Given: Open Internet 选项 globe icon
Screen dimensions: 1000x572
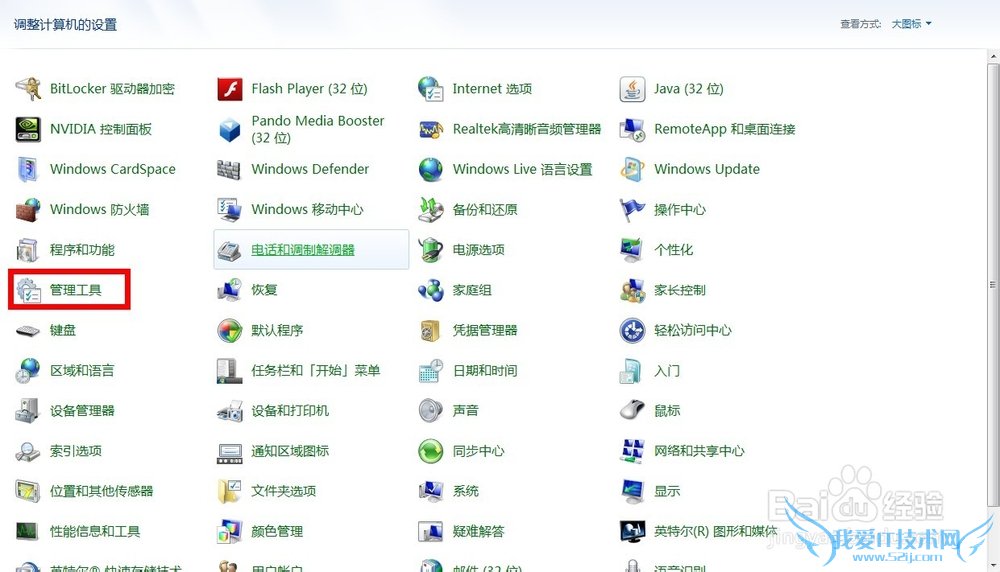Looking at the screenshot, I should [430, 89].
